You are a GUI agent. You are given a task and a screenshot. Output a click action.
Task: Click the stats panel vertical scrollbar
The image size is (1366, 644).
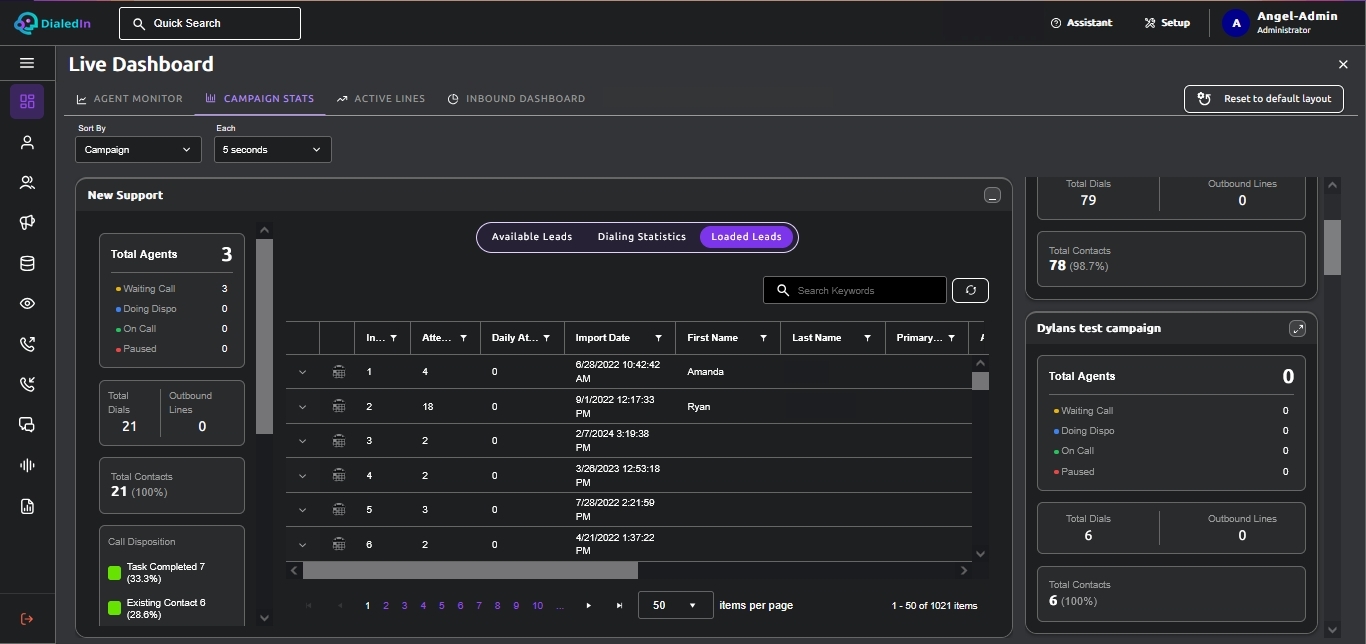pos(264,337)
